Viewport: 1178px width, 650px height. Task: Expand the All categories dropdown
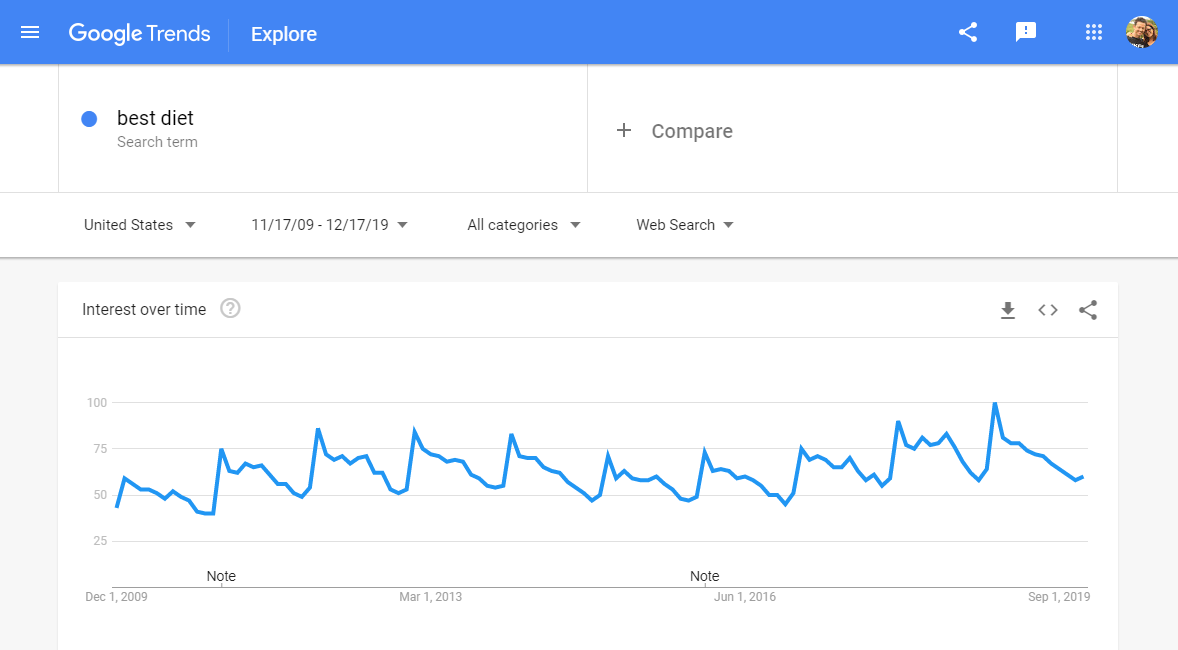524,225
